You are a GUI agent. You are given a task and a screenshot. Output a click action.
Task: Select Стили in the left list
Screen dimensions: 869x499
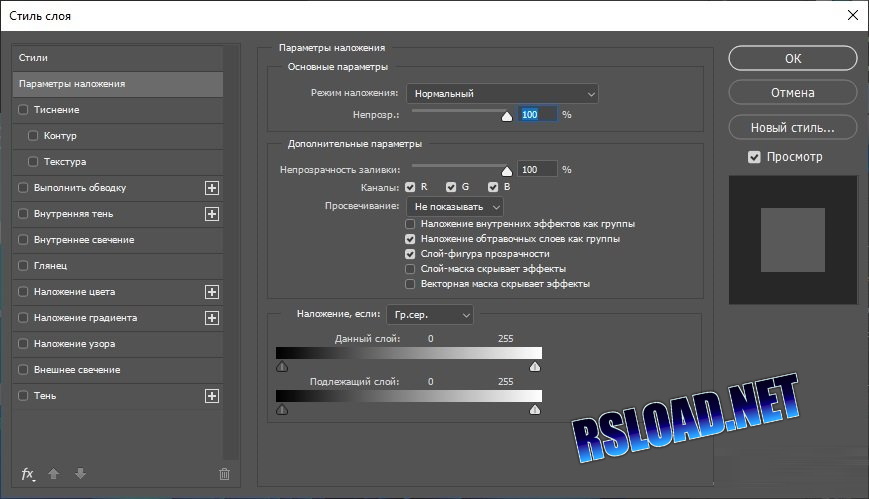(117, 58)
